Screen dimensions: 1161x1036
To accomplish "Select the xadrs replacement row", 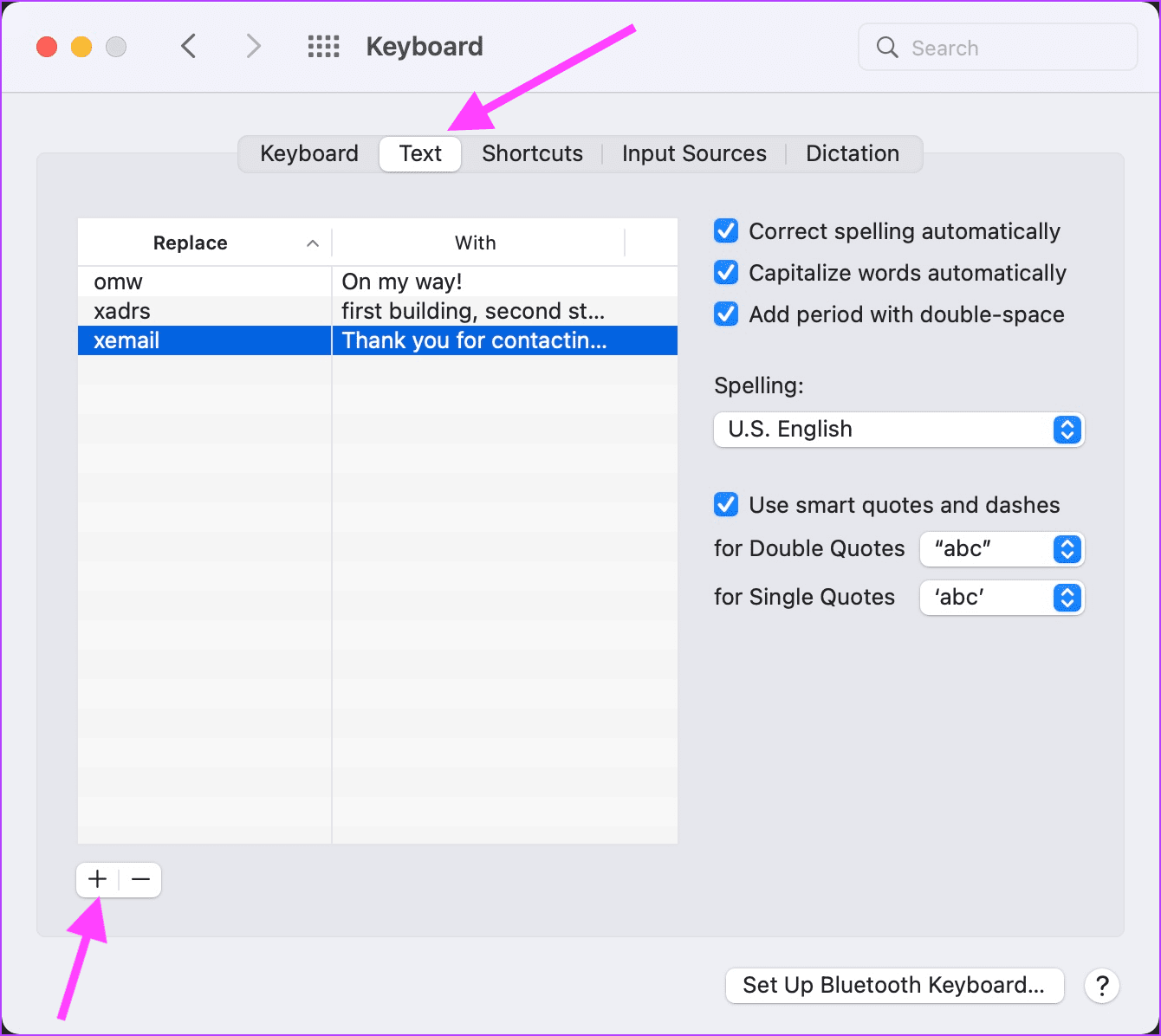I will click(x=378, y=311).
